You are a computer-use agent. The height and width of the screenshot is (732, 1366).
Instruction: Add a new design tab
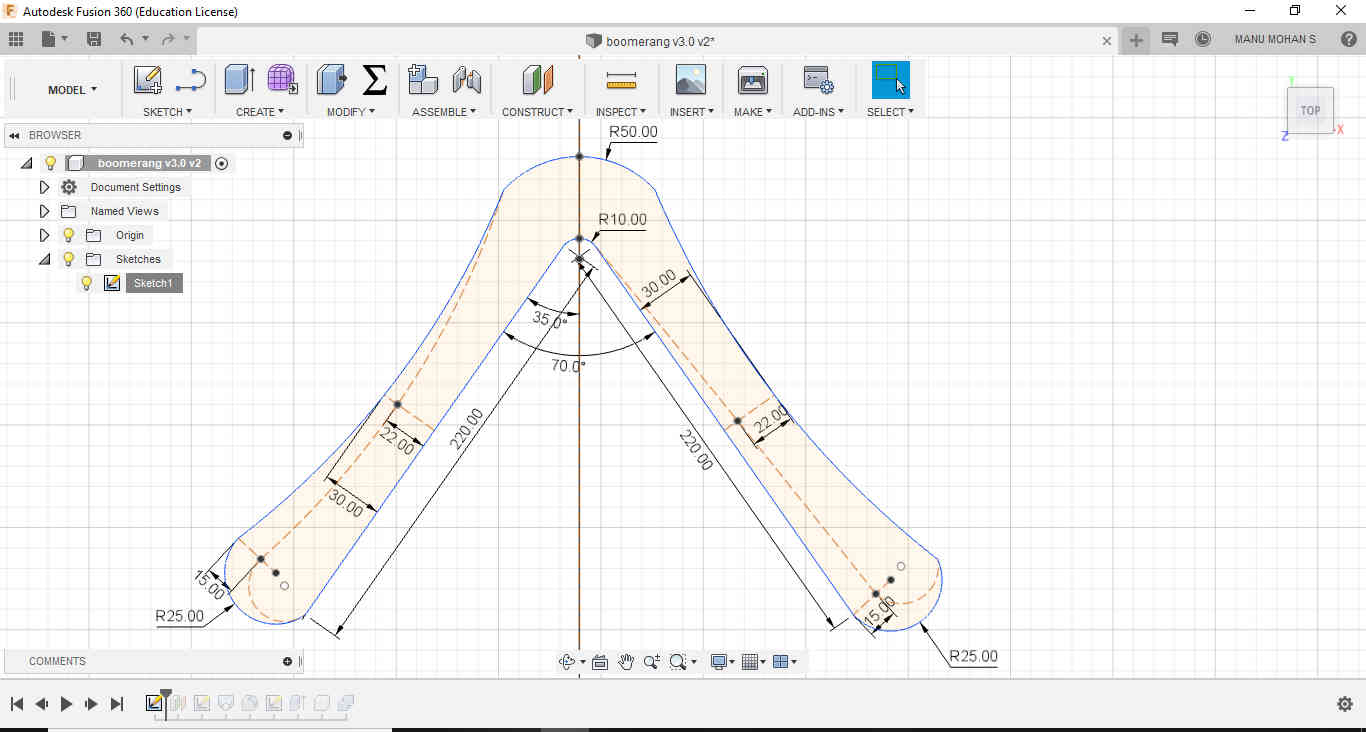click(1136, 40)
